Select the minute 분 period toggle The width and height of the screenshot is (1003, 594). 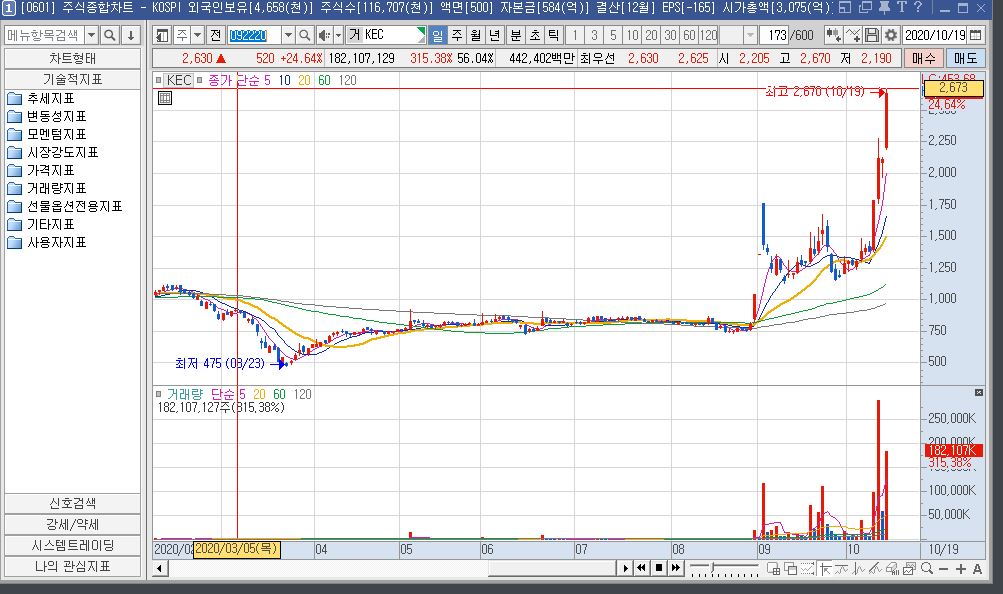516,35
